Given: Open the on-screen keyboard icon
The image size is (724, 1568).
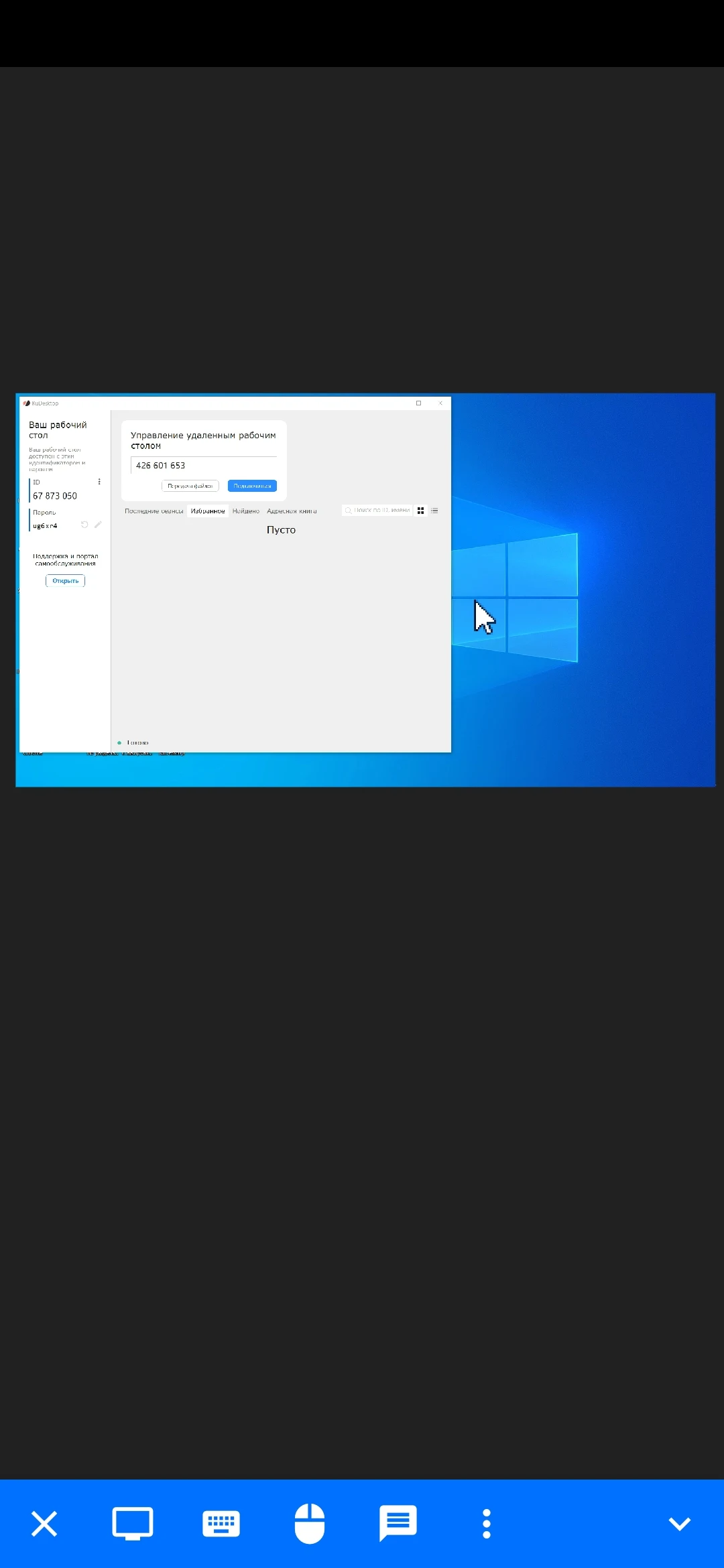Looking at the screenshot, I should [221, 1523].
